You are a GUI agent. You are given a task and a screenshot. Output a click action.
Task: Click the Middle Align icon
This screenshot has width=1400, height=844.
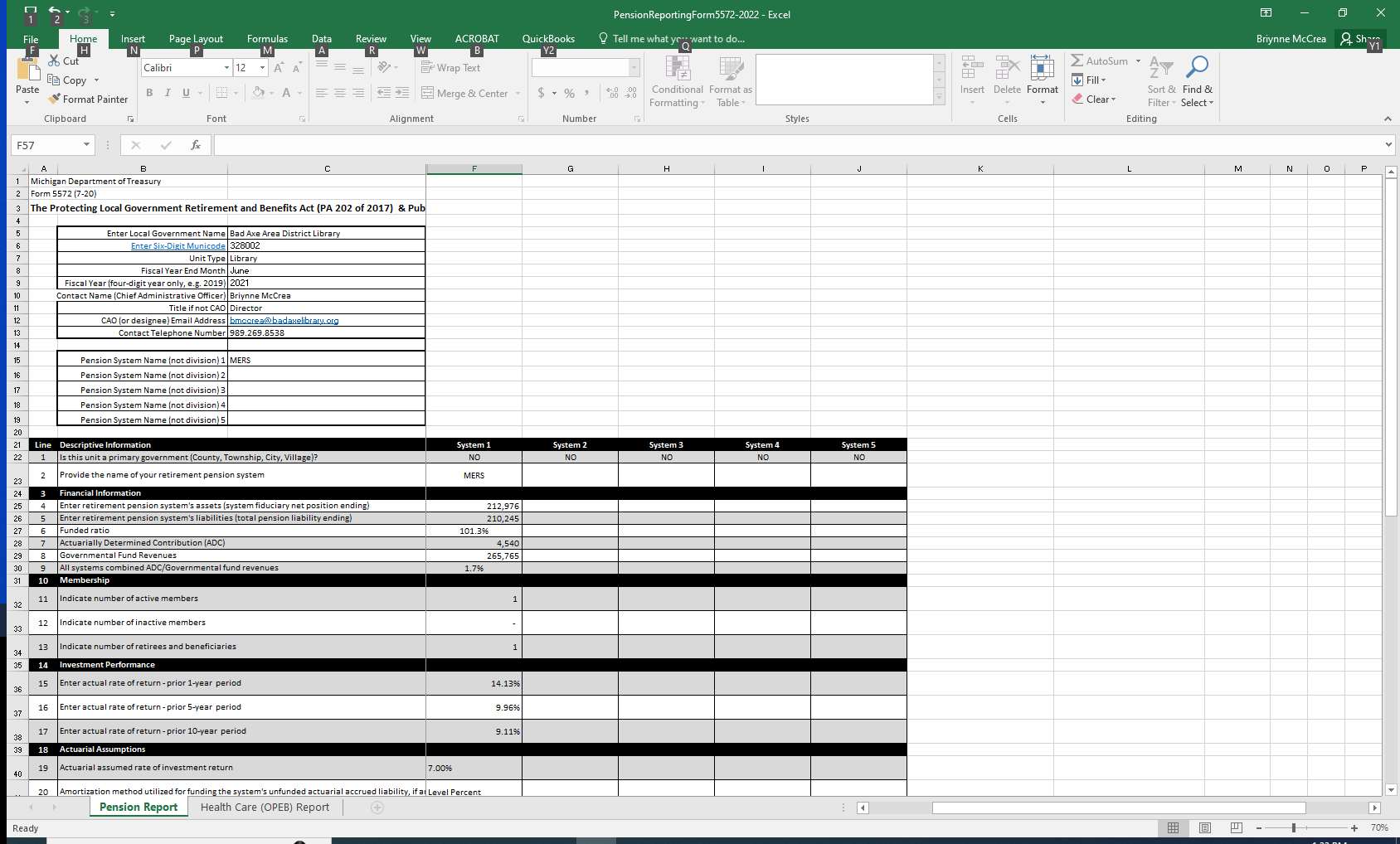click(340, 68)
